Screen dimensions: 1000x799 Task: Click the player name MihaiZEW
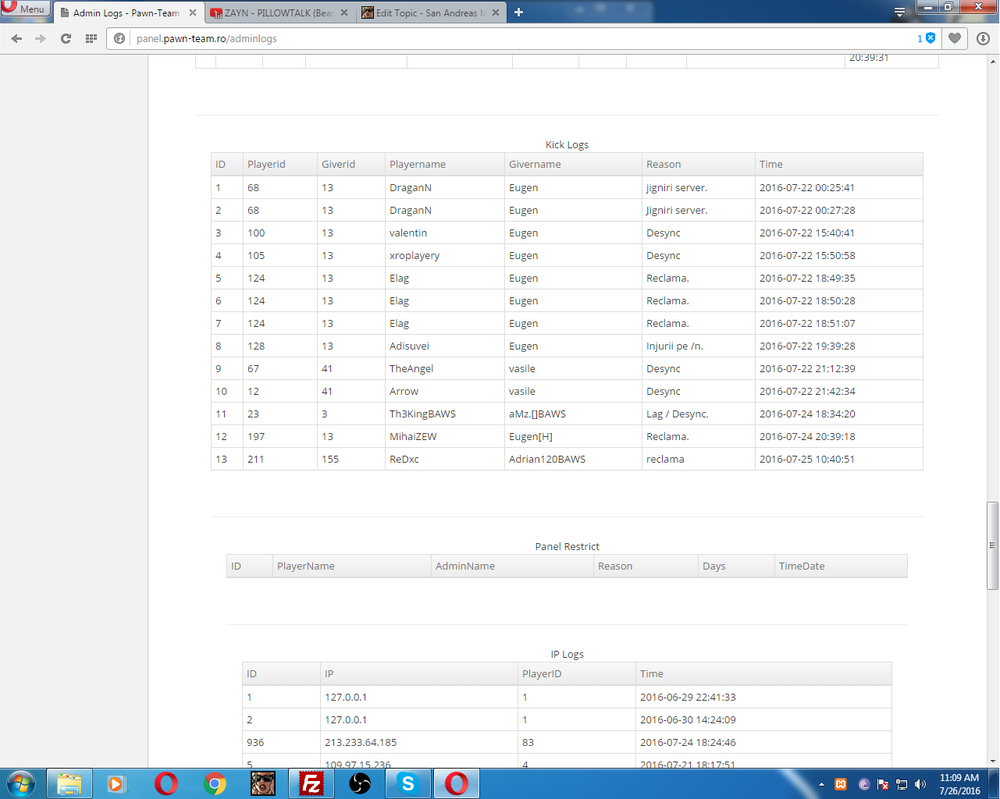click(x=413, y=437)
